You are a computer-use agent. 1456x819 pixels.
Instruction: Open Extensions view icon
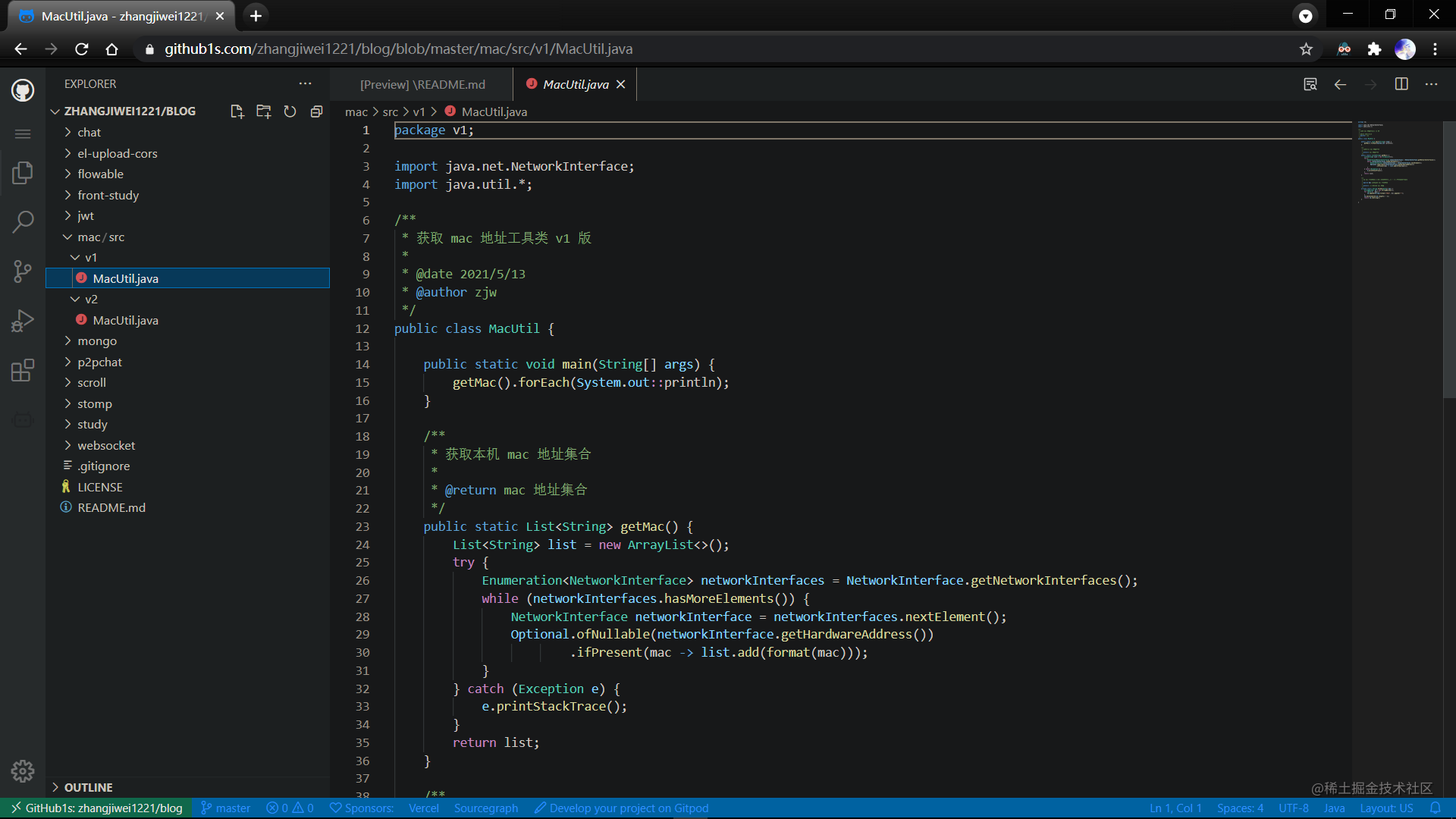point(23,370)
